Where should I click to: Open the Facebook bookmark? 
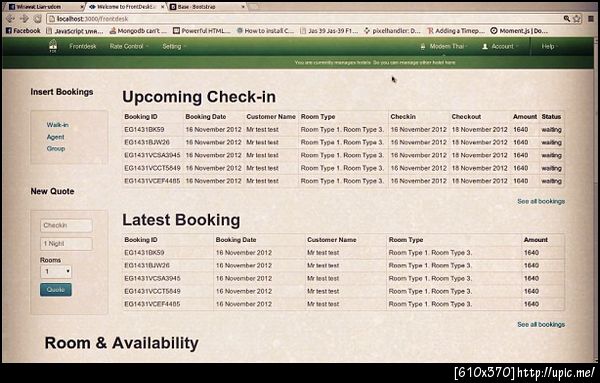(23, 31)
